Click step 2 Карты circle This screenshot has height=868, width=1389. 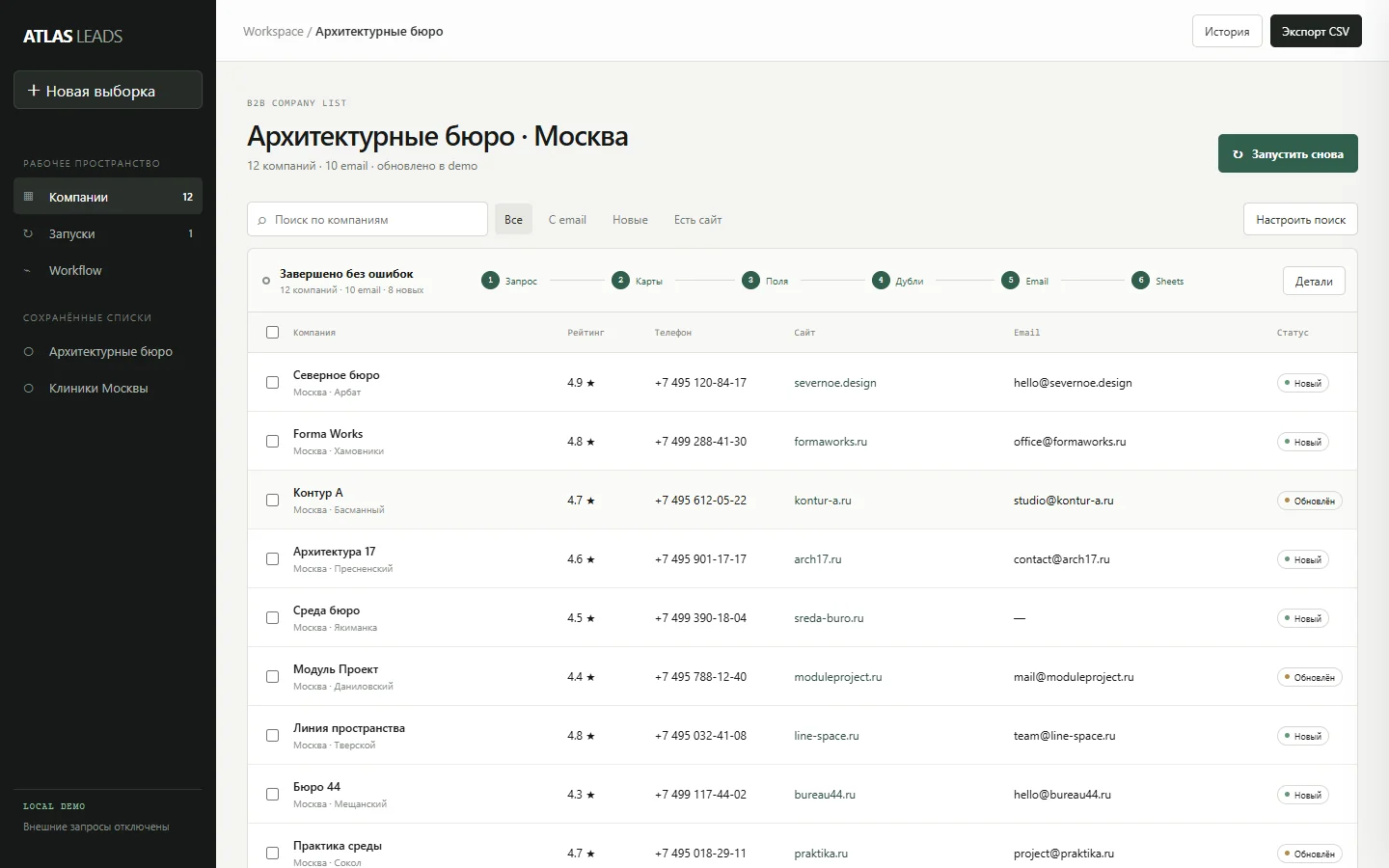point(620,281)
